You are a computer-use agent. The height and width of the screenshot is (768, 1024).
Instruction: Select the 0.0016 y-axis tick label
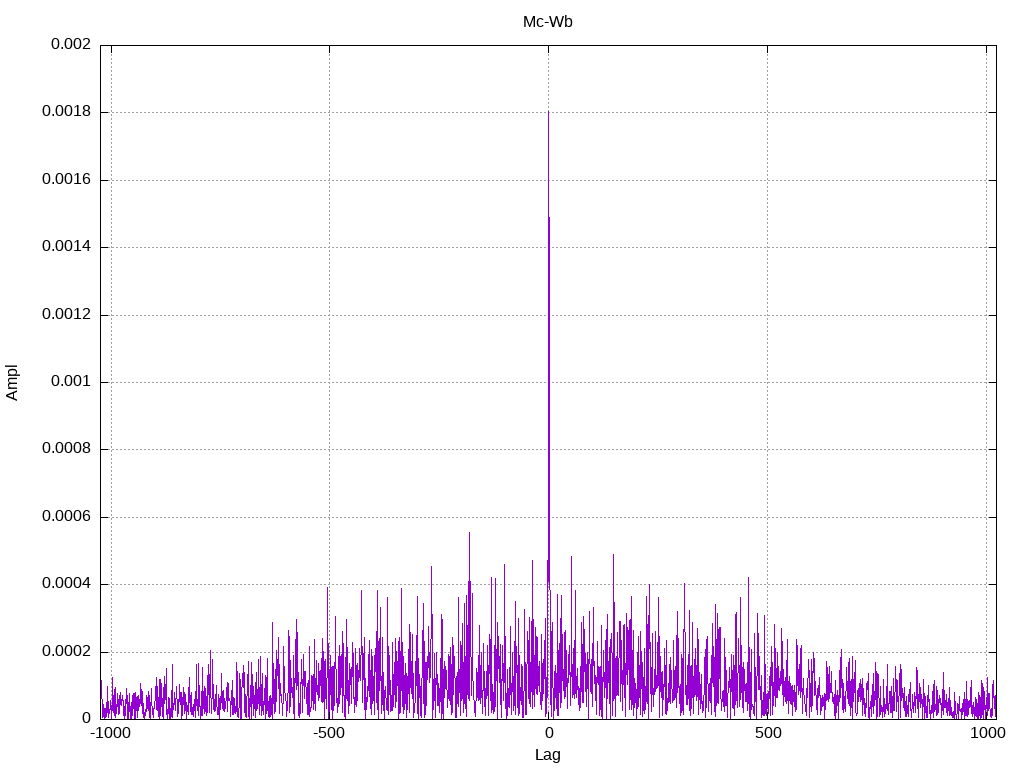pyautogui.click(x=66, y=180)
